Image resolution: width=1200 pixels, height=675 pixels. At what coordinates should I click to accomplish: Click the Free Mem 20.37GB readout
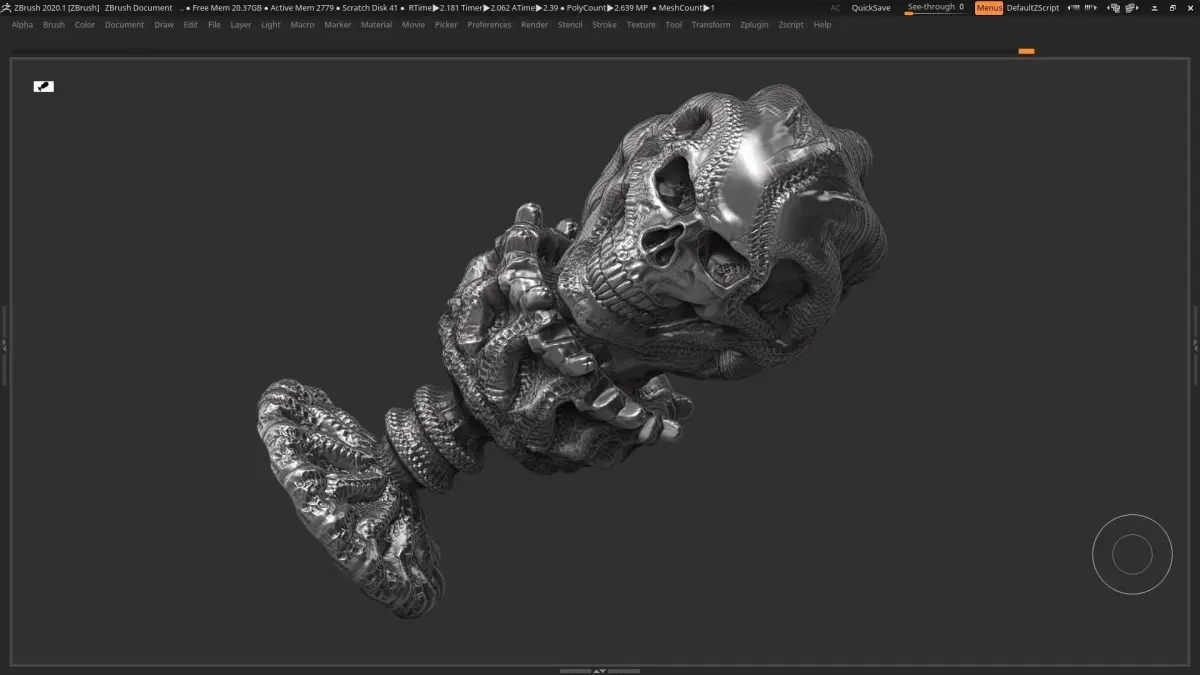click(227, 8)
